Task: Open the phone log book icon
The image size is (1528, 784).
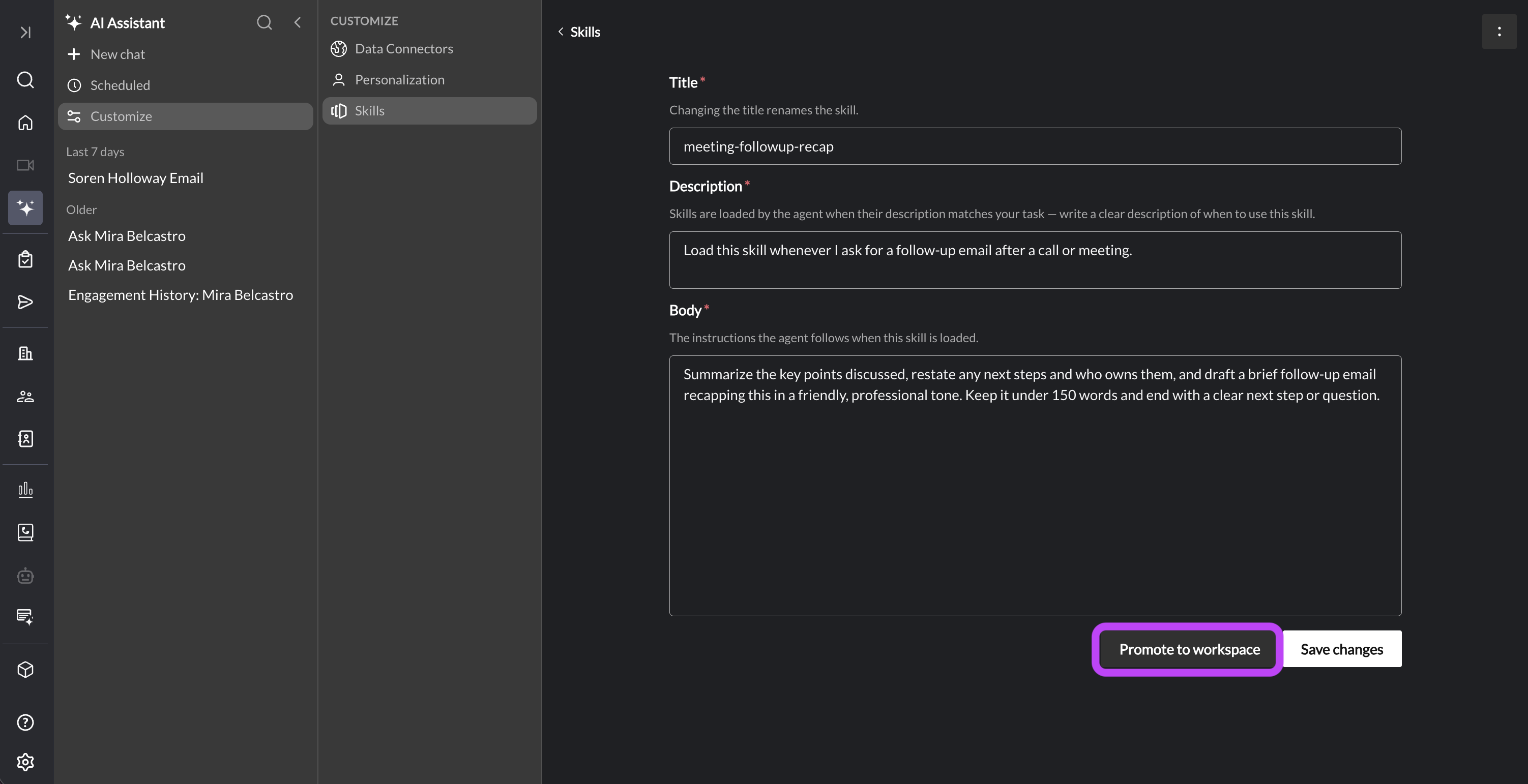Action: 25,532
